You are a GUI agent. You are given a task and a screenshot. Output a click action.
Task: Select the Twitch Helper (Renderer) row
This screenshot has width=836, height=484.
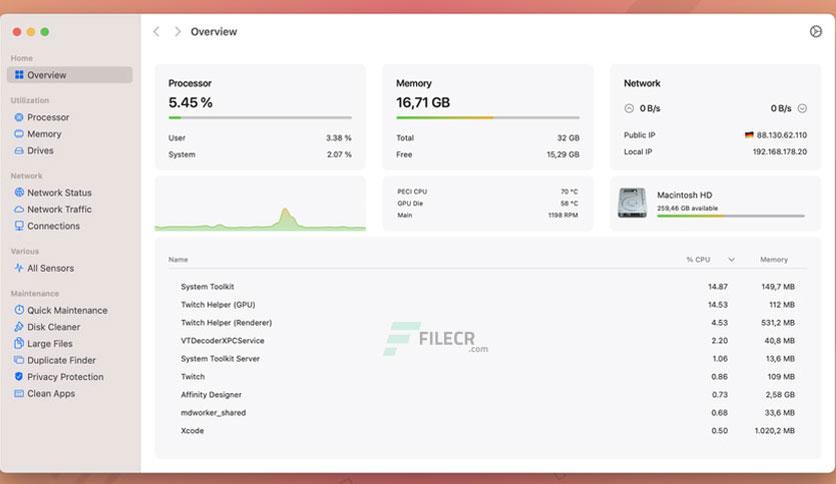[487, 322]
